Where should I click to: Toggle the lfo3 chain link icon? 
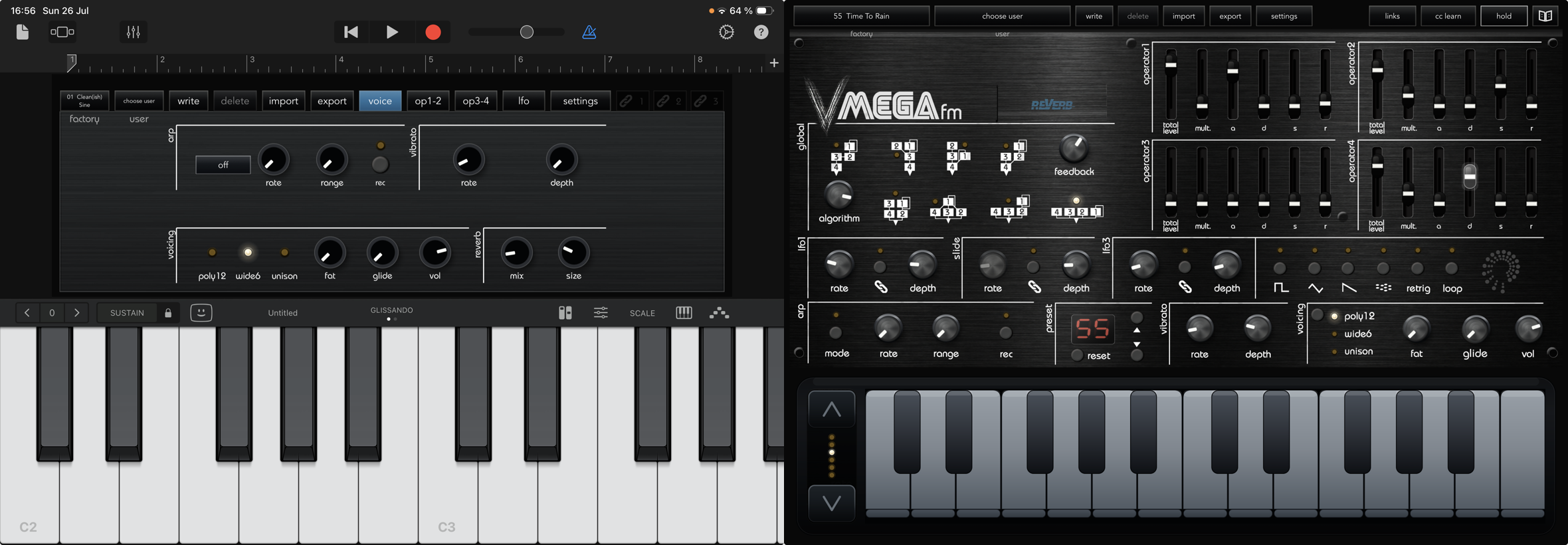click(x=1185, y=287)
